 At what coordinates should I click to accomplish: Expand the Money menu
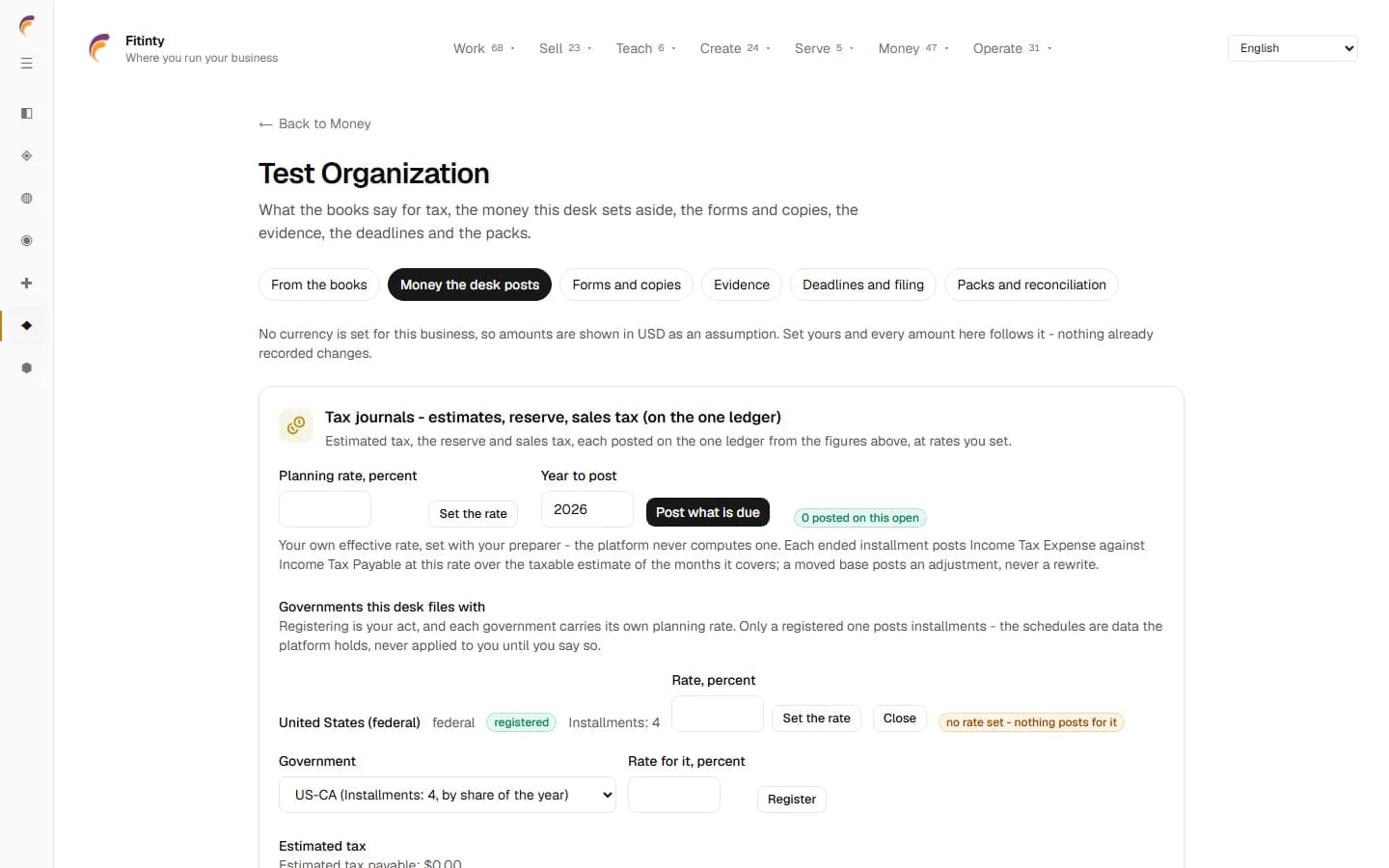pos(913,48)
